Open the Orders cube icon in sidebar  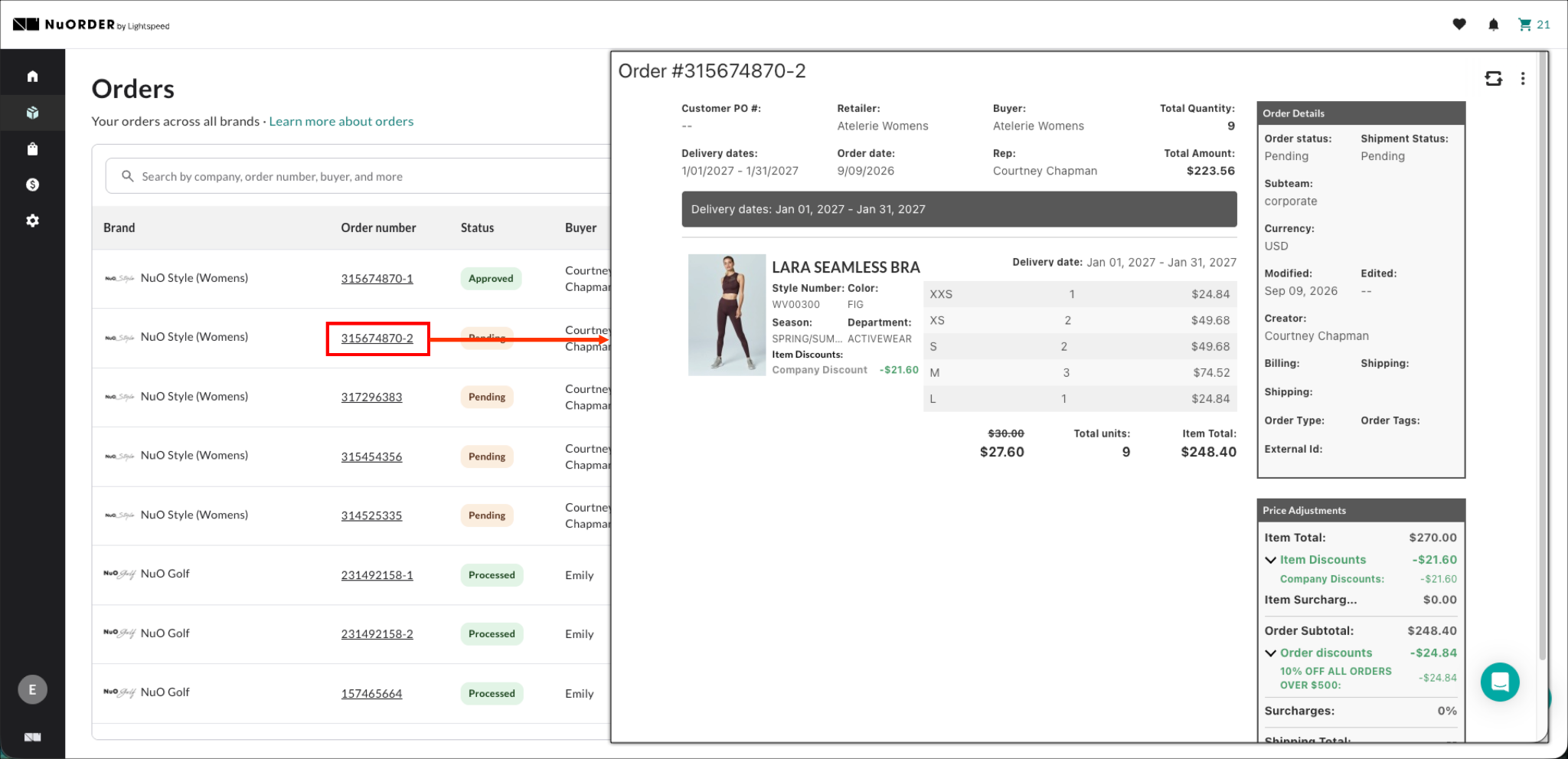(x=32, y=113)
